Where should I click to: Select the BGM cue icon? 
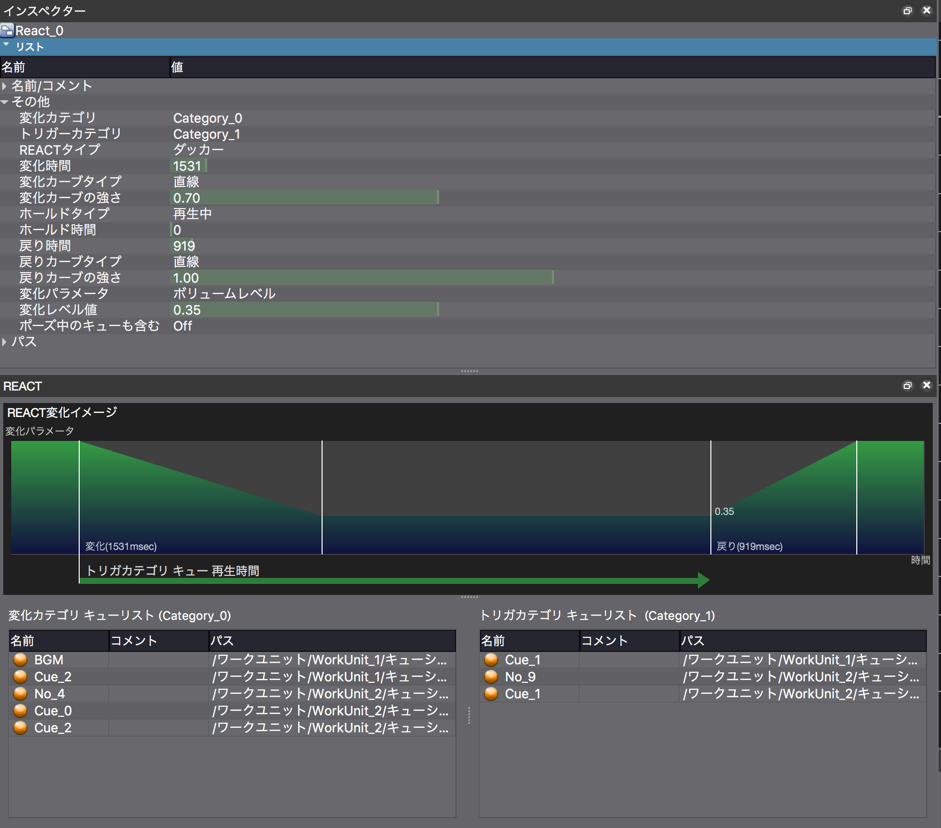click(x=20, y=660)
